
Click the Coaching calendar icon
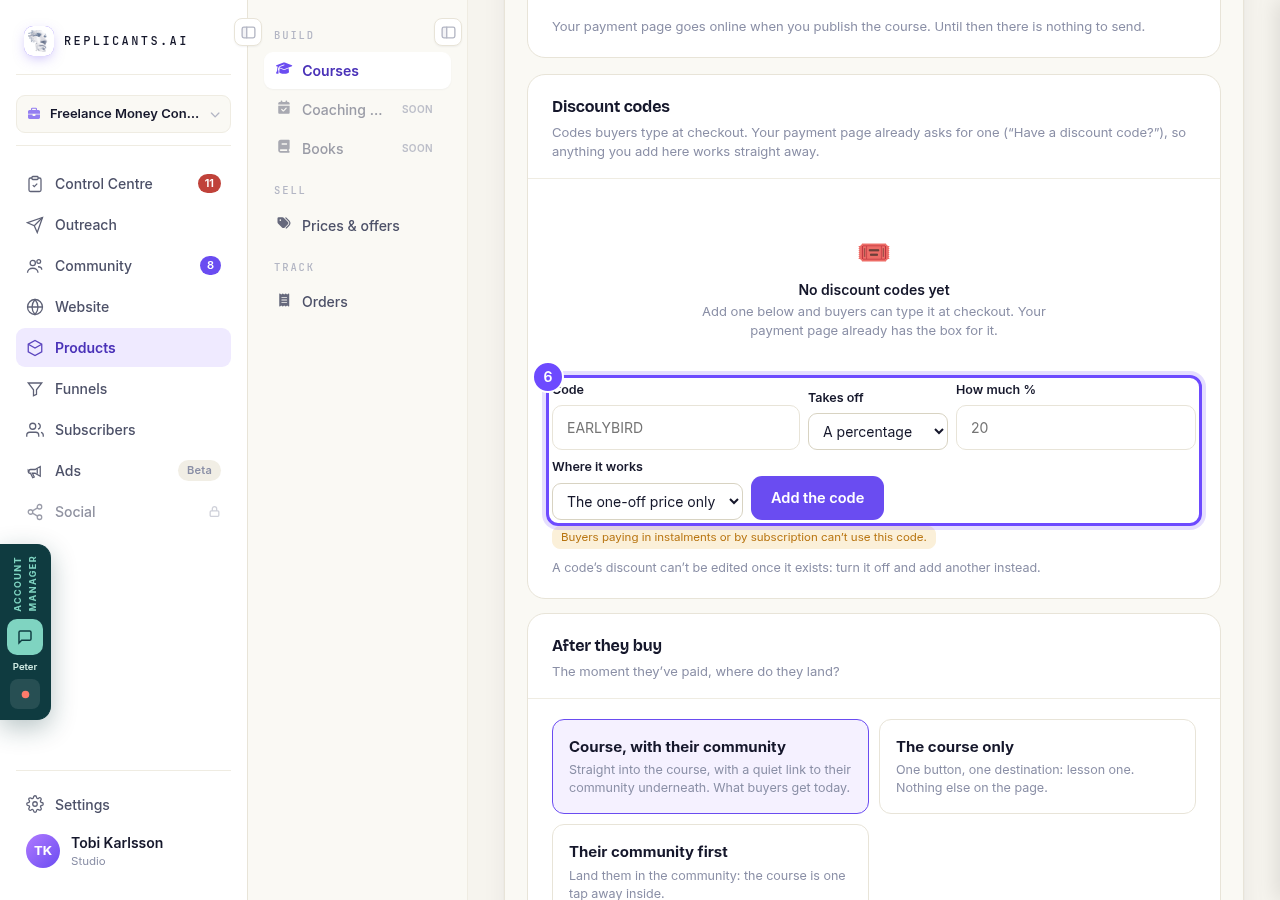pyautogui.click(x=284, y=108)
